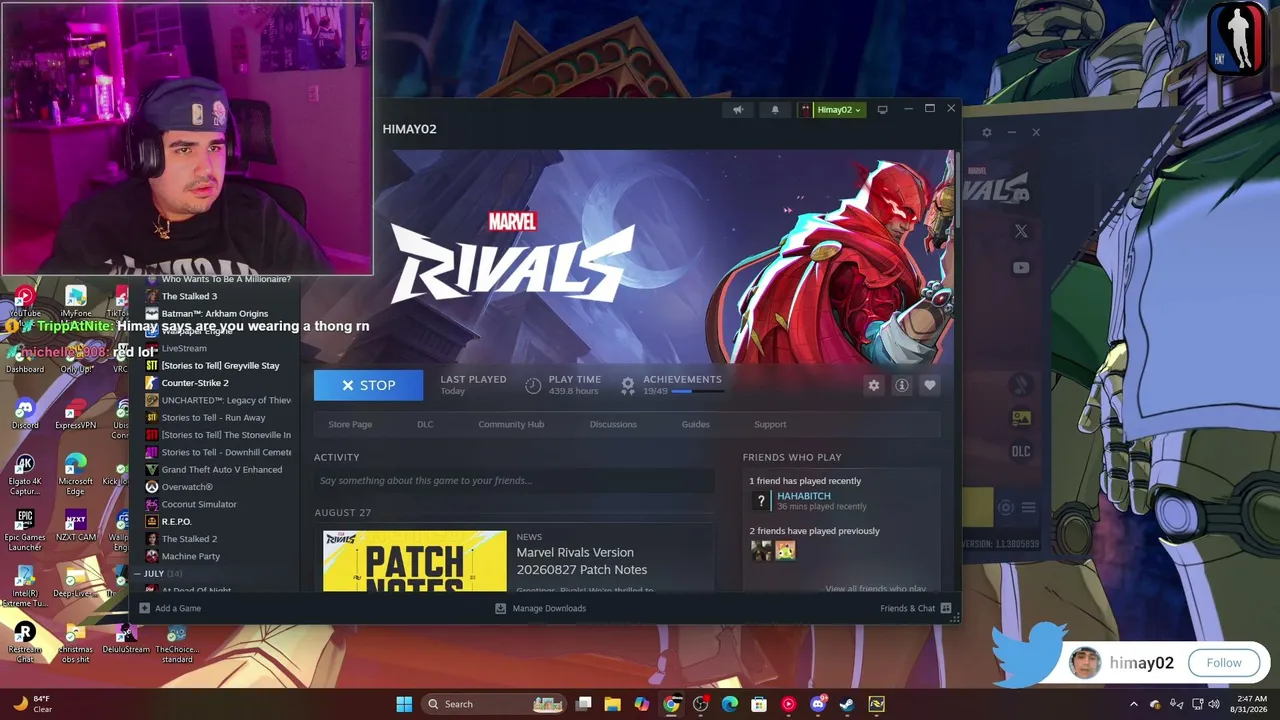Select The Stalked 2 in library
1280x720 pixels.
pyautogui.click(x=189, y=539)
